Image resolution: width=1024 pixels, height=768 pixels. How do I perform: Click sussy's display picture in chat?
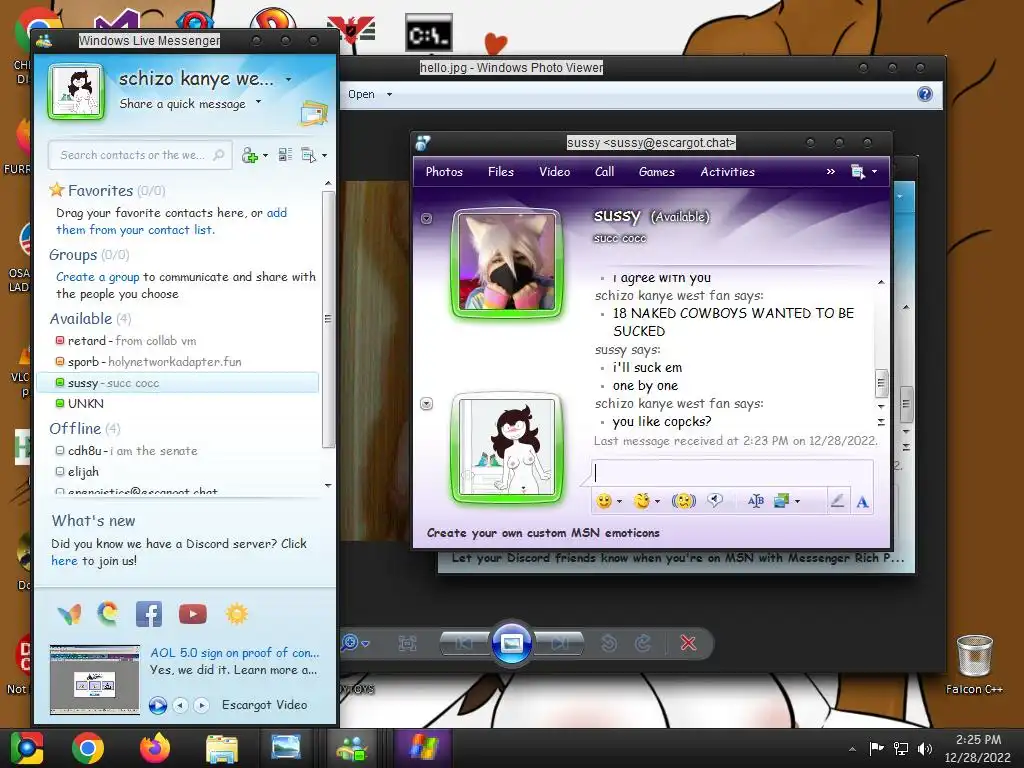pyautogui.click(x=507, y=263)
